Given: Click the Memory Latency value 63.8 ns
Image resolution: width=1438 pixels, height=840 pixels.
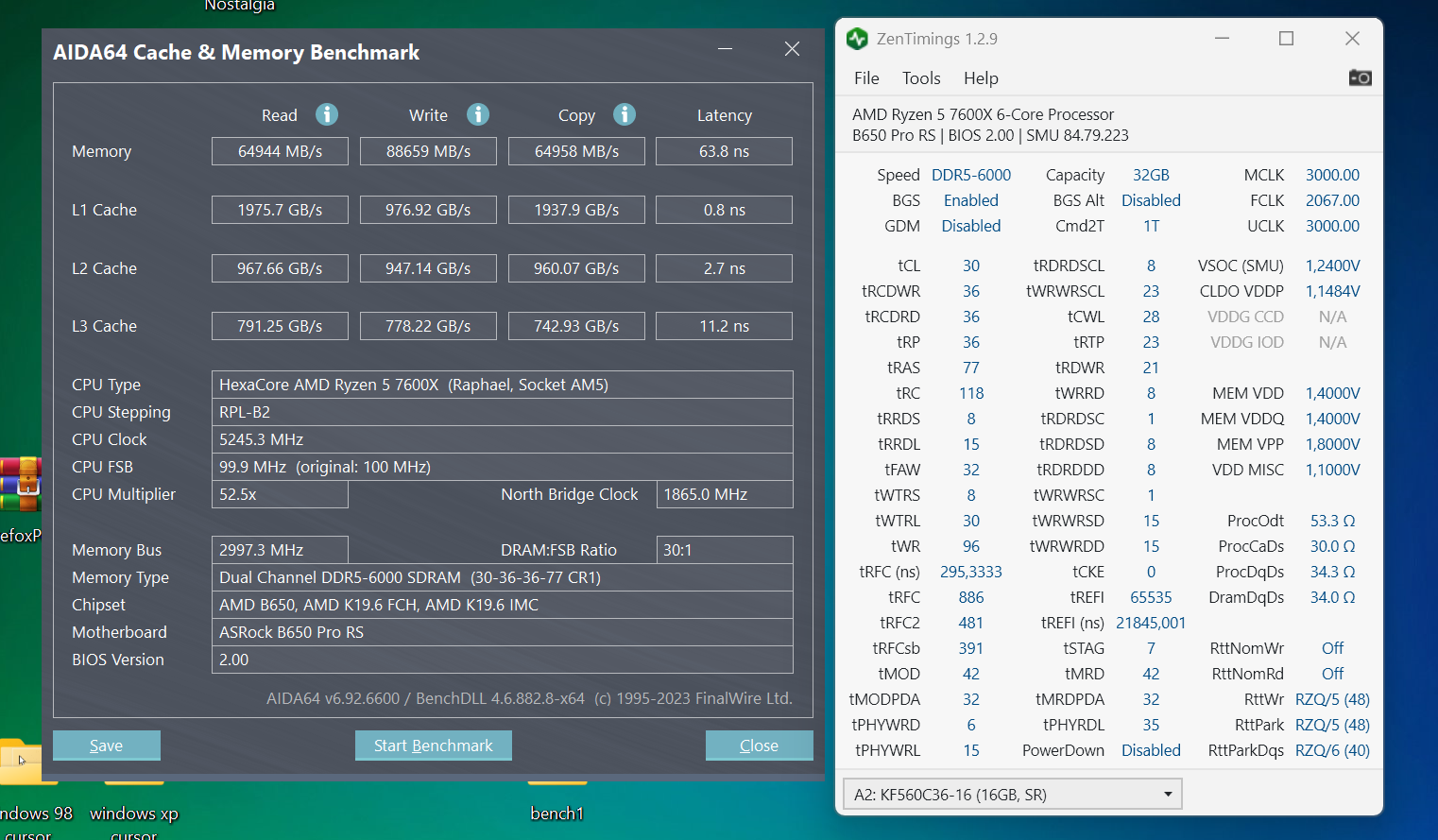Looking at the screenshot, I should [x=724, y=151].
